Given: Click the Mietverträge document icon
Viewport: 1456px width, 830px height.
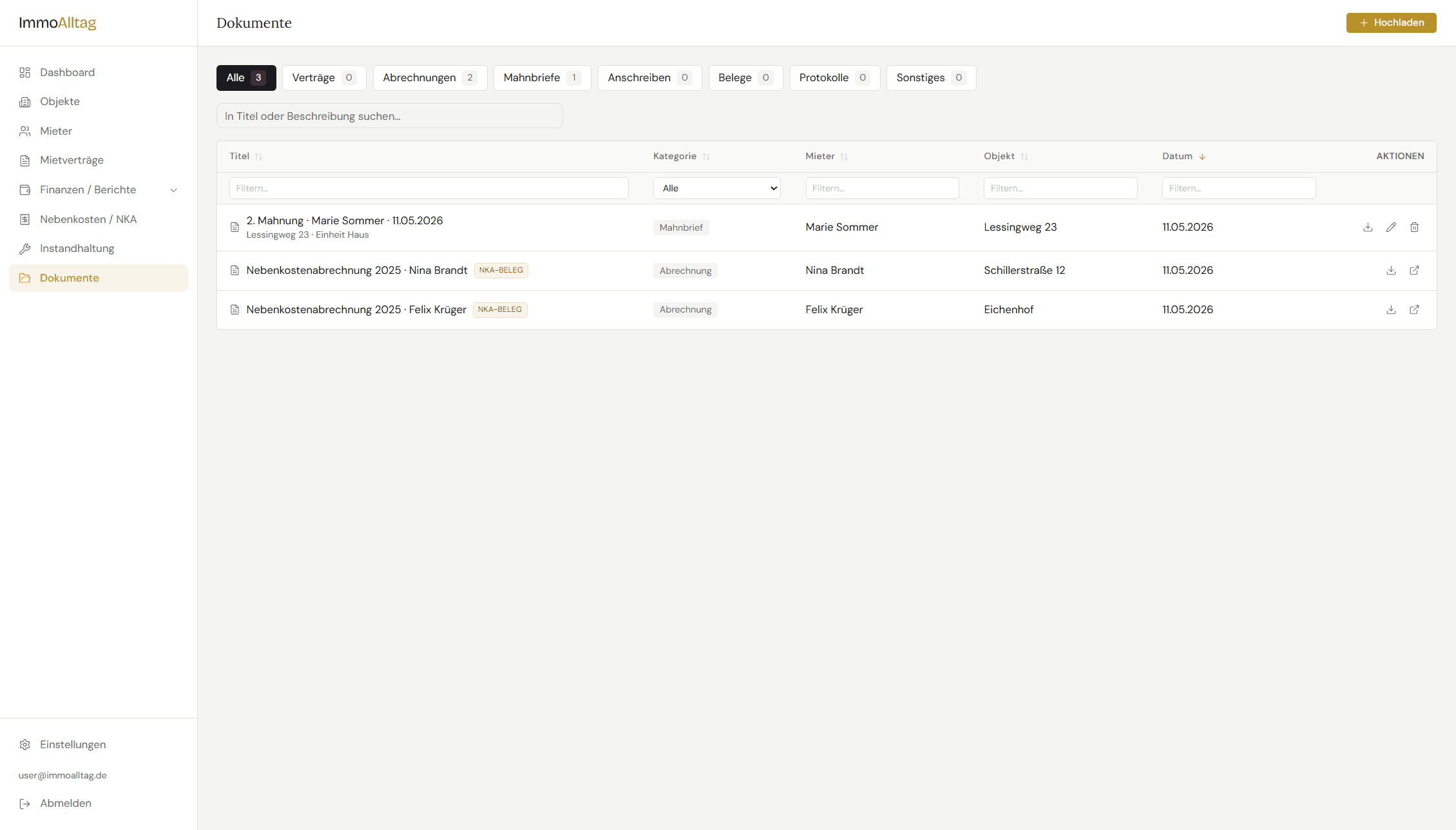Looking at the screenshot, I should [x=25, y=160].
